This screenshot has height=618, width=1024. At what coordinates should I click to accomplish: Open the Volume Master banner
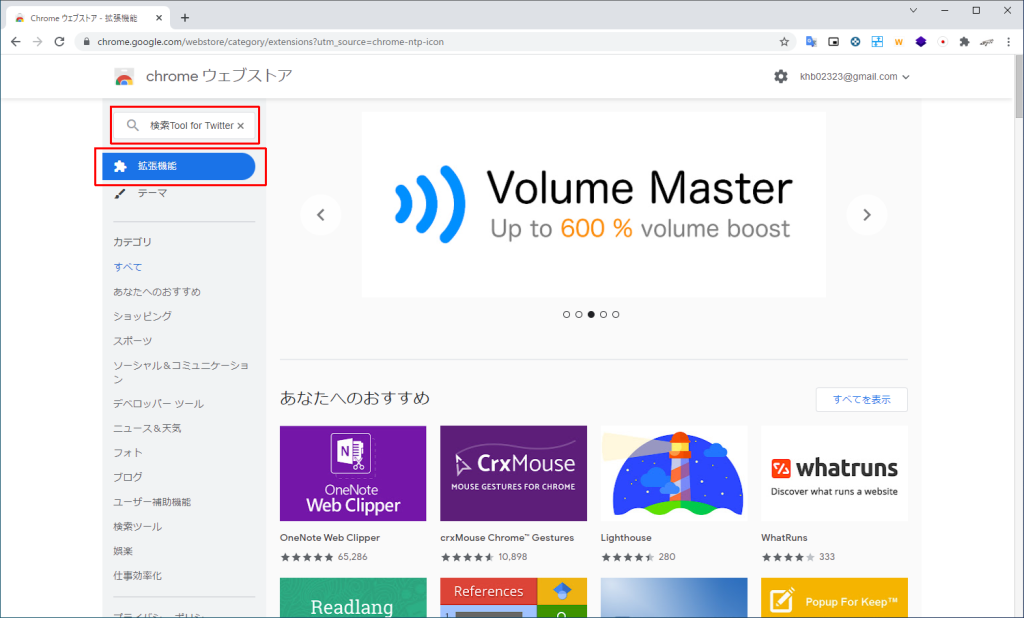click(x=594, y=204)
